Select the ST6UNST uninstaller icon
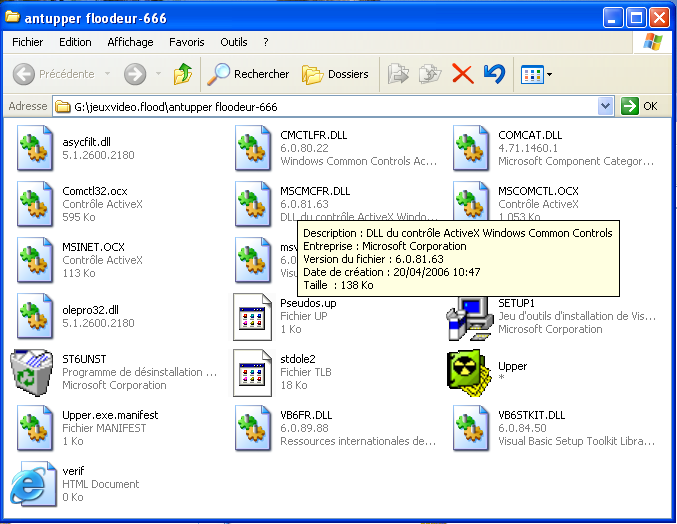Viewport: 677px width, 524px height. (x=33, y=372)
